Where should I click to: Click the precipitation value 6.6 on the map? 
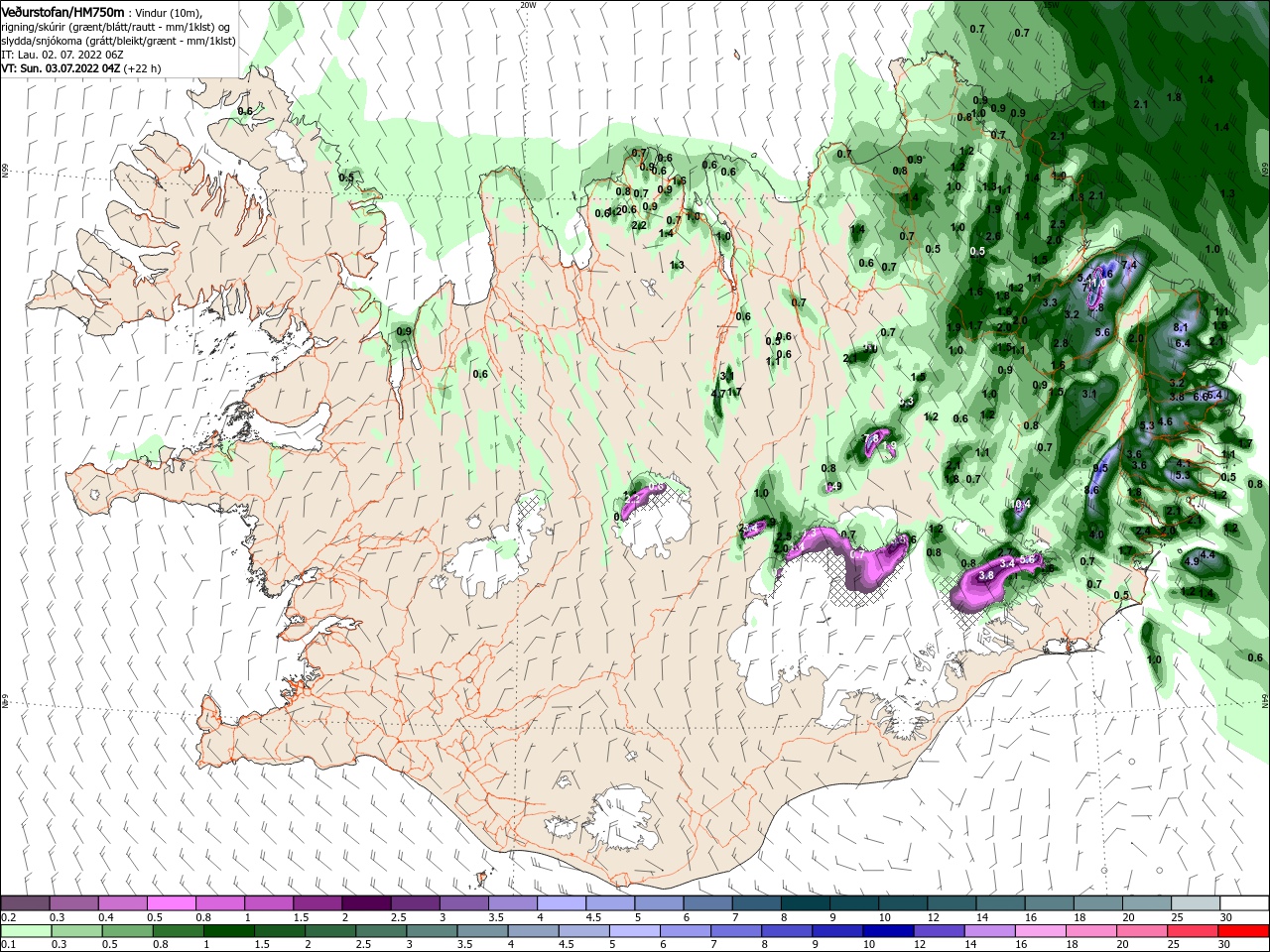pyautogui.click(x=1200, y=397)
